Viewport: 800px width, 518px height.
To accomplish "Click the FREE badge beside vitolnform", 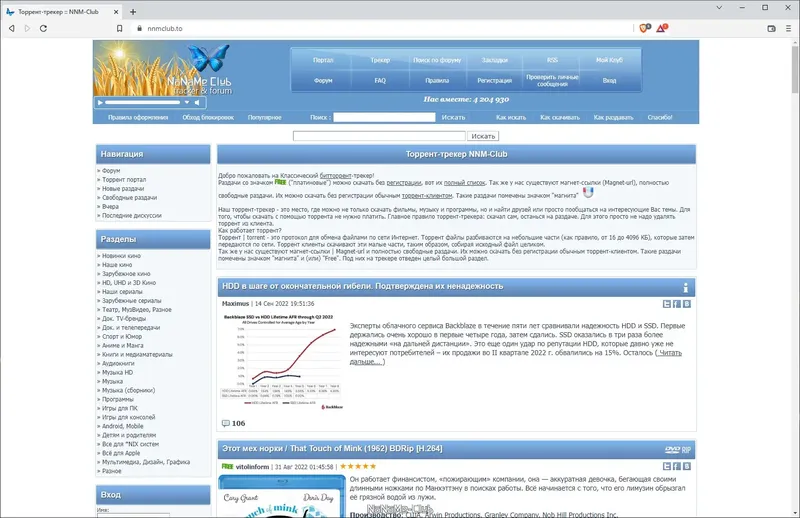I will click(x=228, y=466).
